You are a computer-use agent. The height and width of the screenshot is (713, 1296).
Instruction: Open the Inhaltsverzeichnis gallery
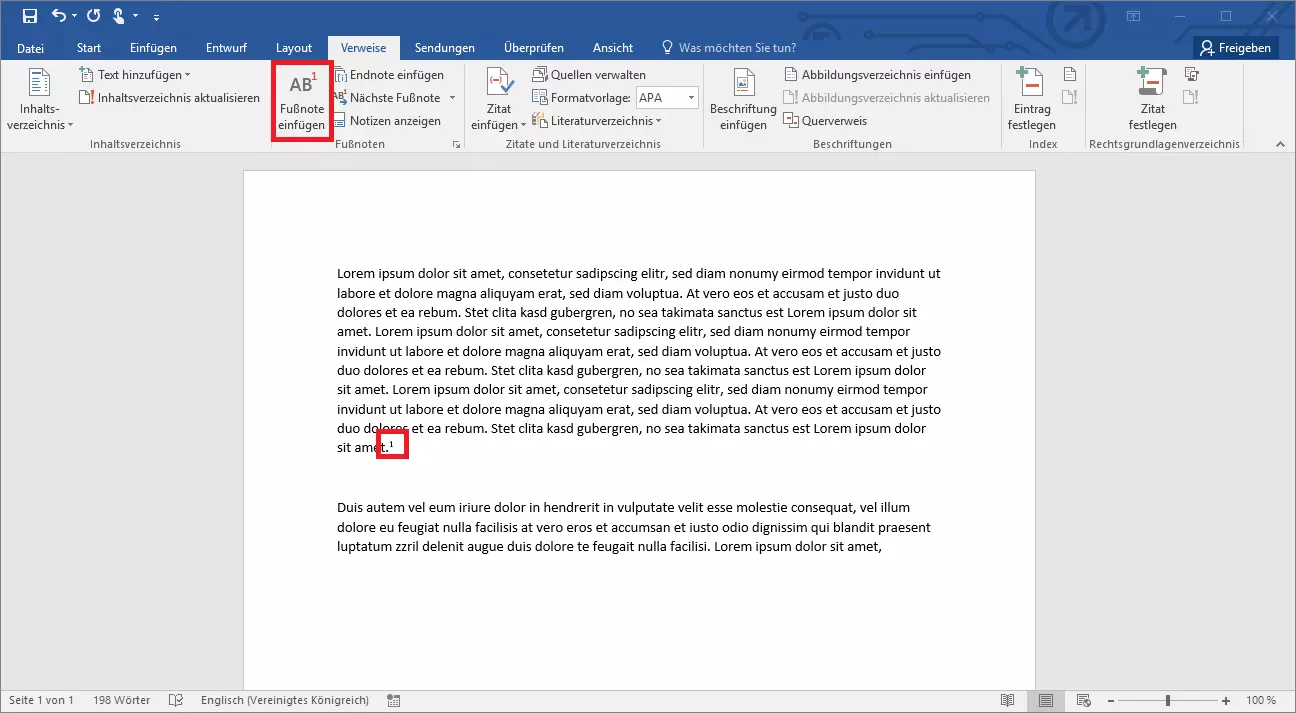click(40, 100)
